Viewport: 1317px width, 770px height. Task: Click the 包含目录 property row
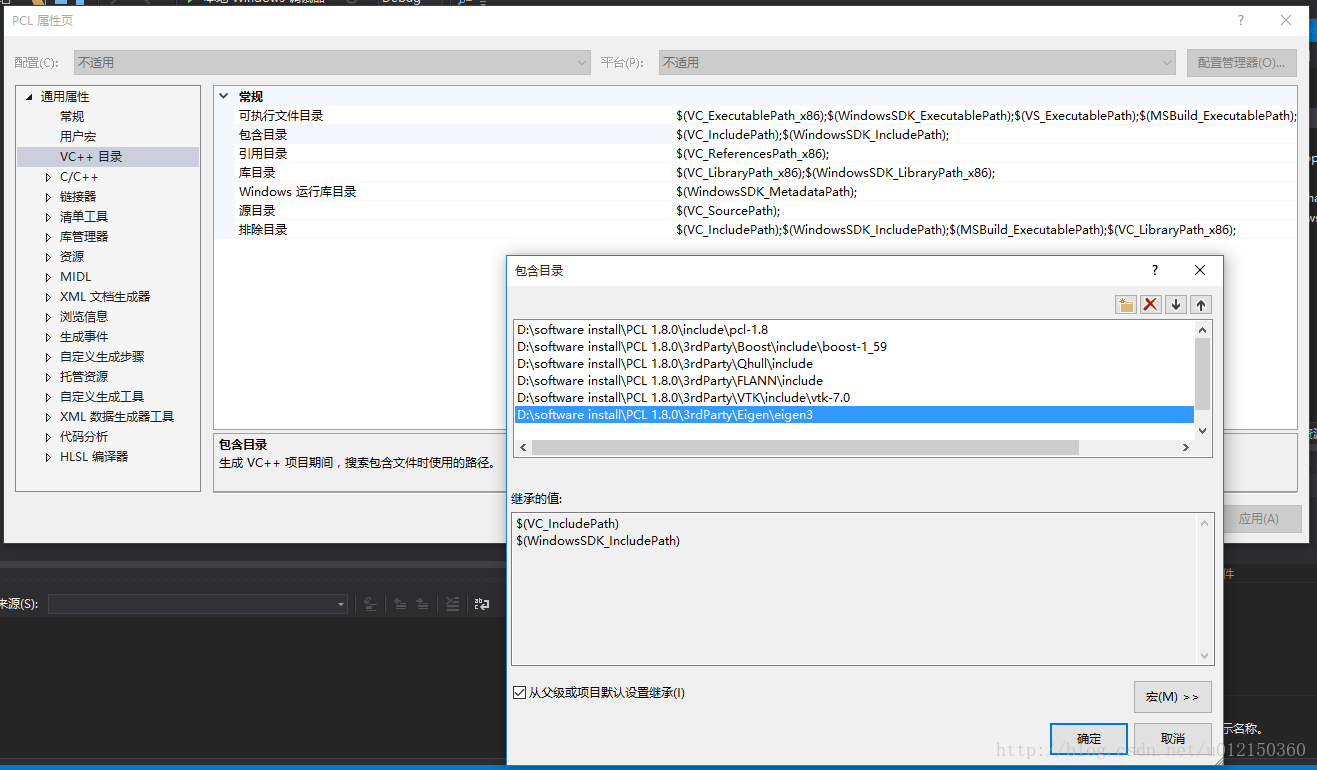click(x=756, y=135)
